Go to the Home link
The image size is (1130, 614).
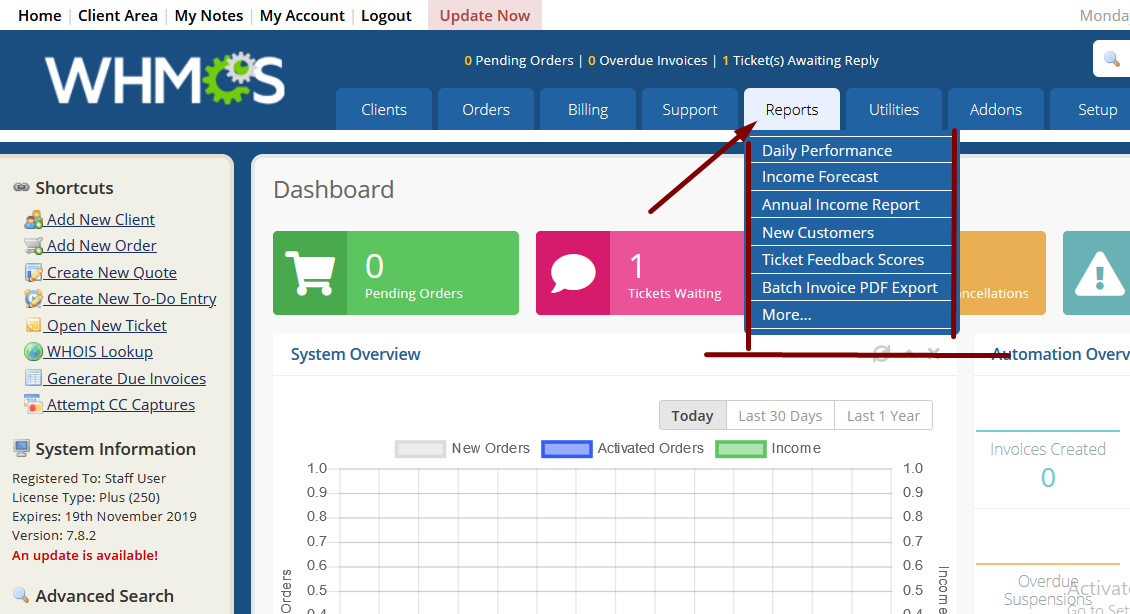(40, 15)
